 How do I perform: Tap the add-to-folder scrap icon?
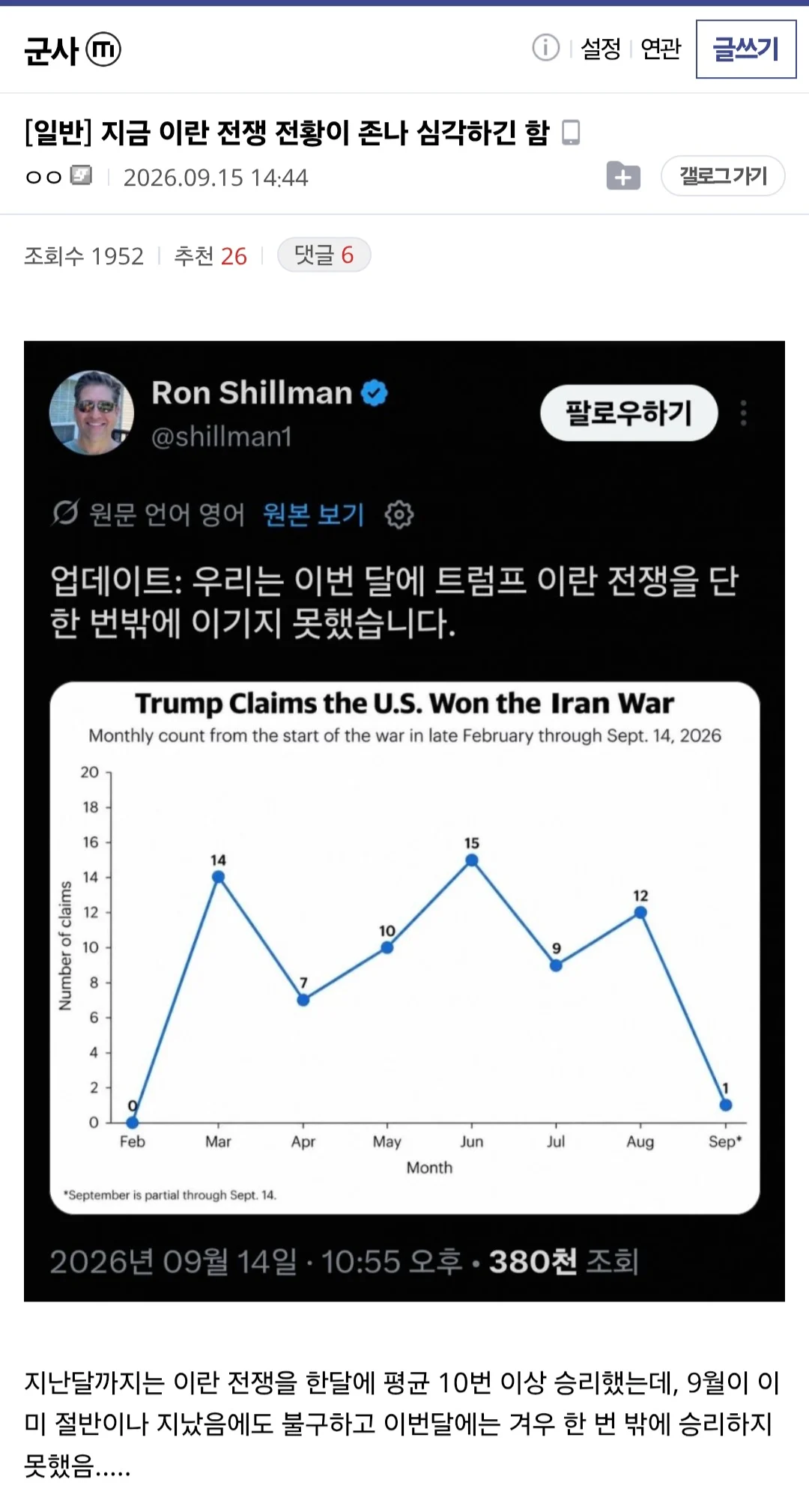point(623,176)
